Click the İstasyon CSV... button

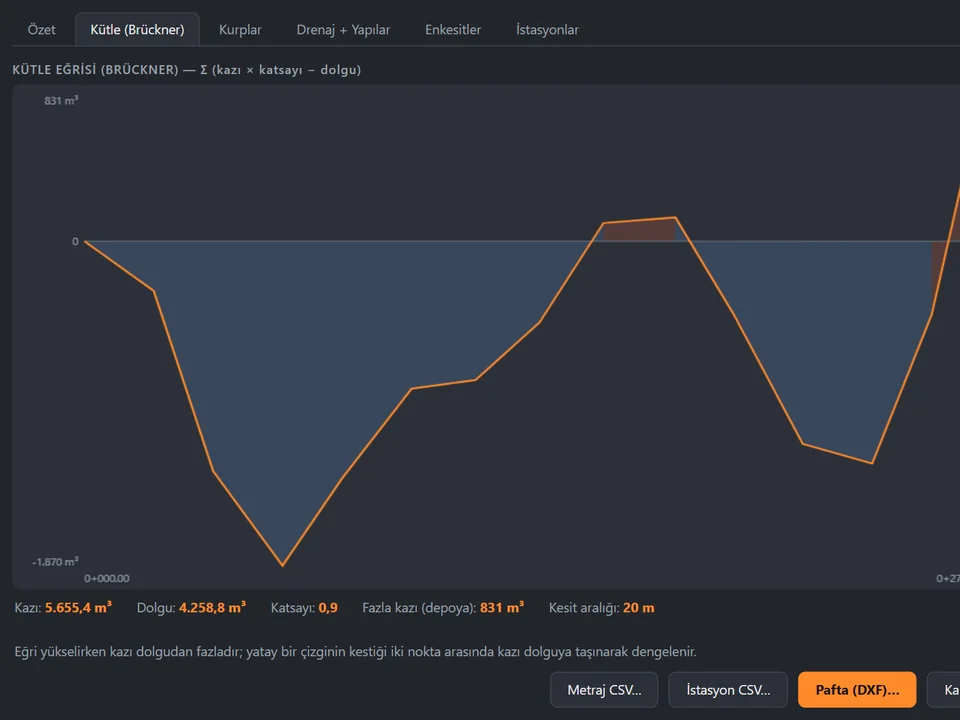click(x=728, y=690)
